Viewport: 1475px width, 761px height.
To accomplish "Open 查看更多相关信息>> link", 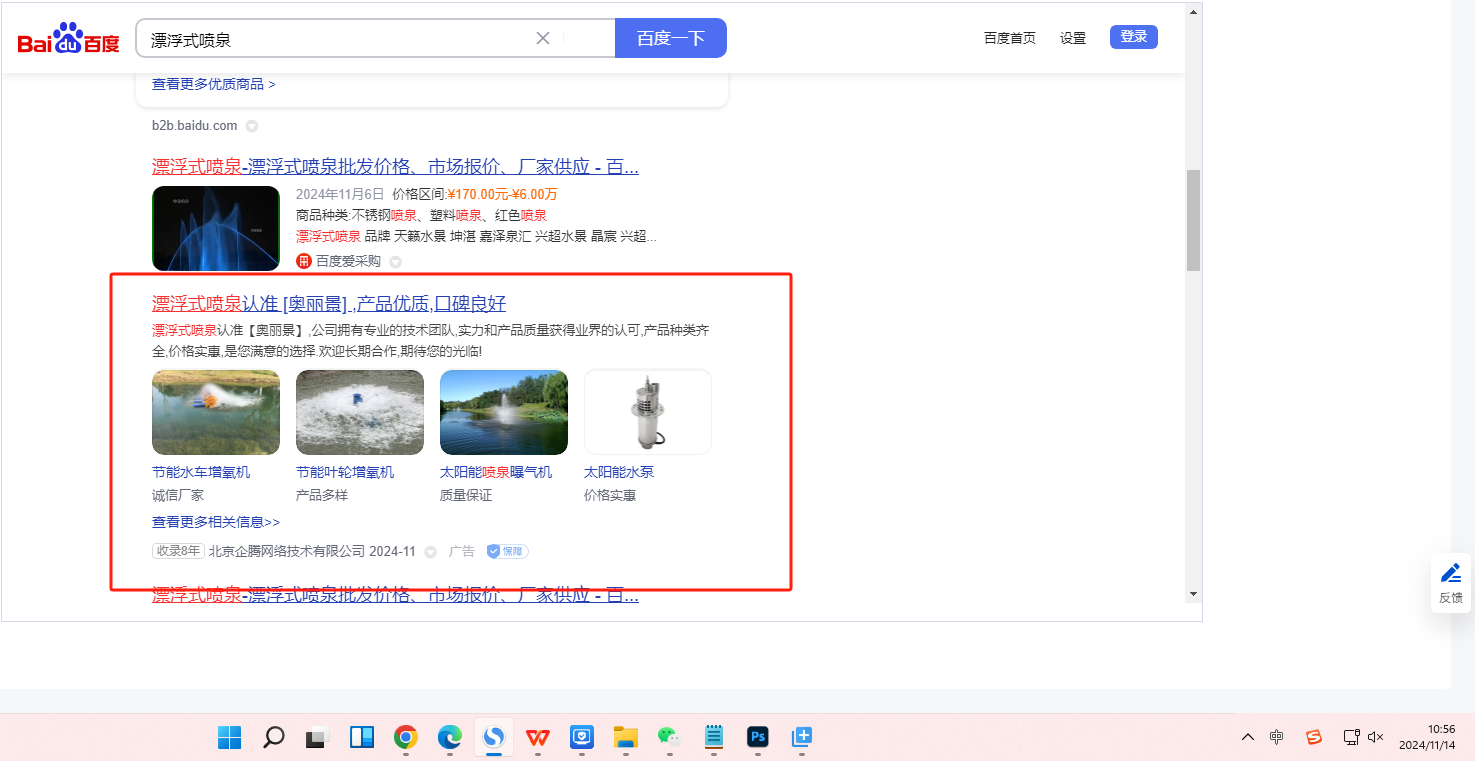I will click(x=216, y=522).
